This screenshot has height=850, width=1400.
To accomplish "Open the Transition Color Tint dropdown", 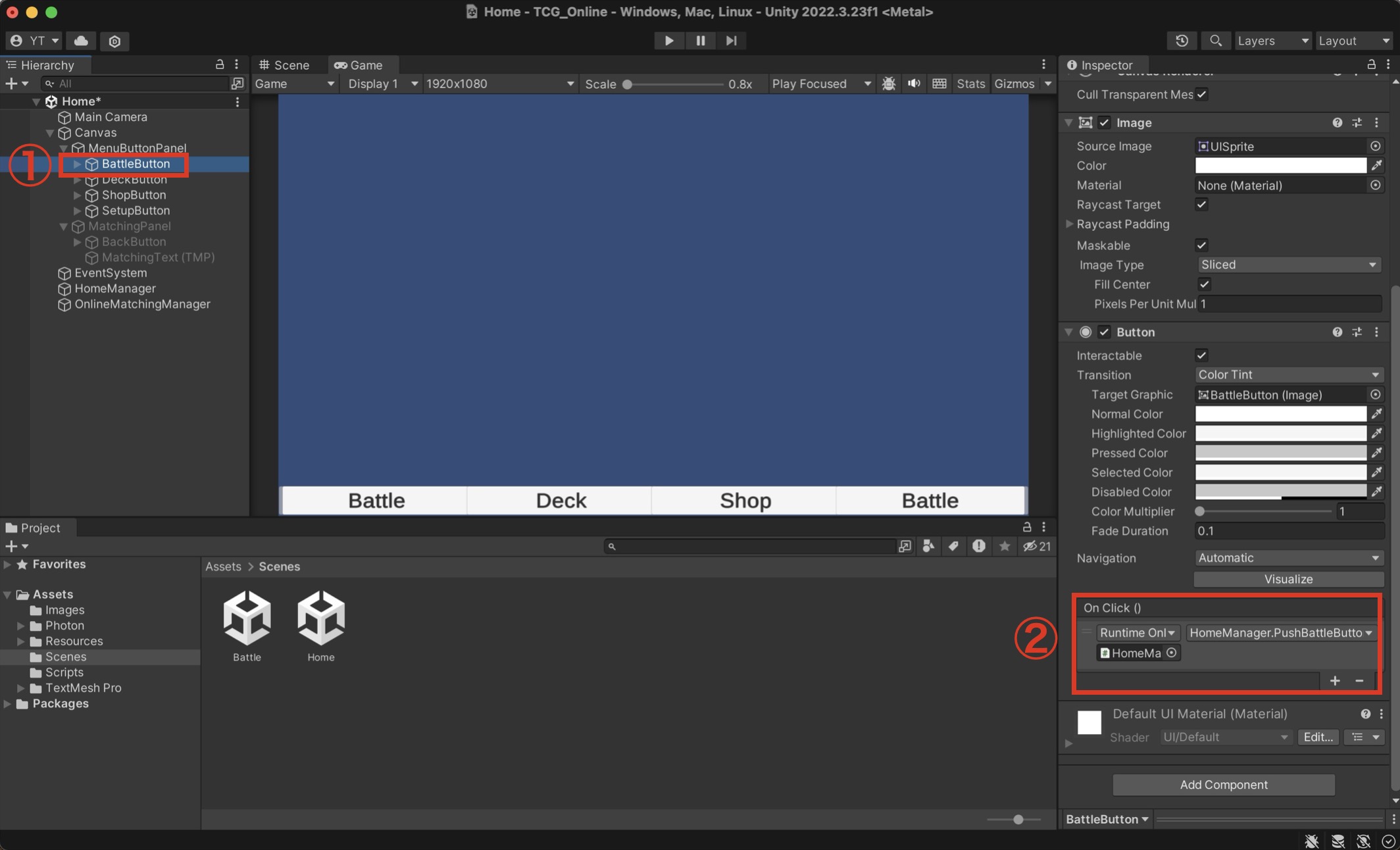I will click(x=1287, y=374).
